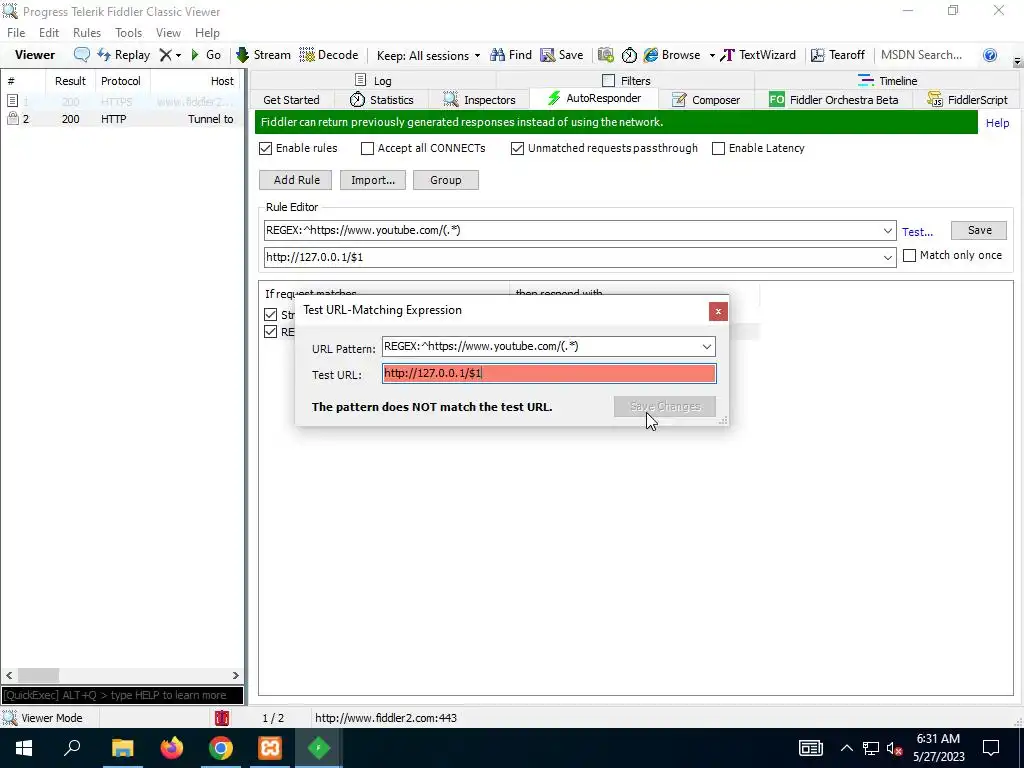Viewport: 1024px width, 768px height.
Task: Click the blue help question icon
Action: tap(990, 55)
